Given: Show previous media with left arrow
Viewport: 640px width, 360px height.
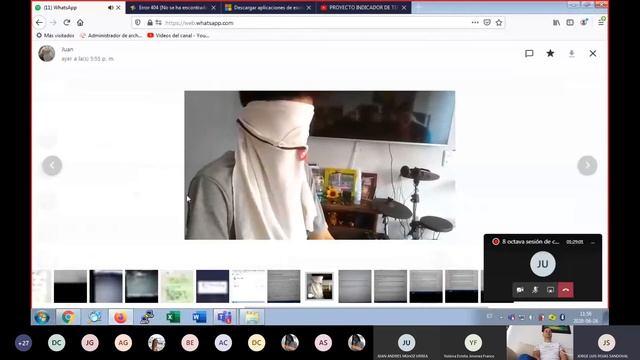Looking at the screenshot, I should 52,165.
